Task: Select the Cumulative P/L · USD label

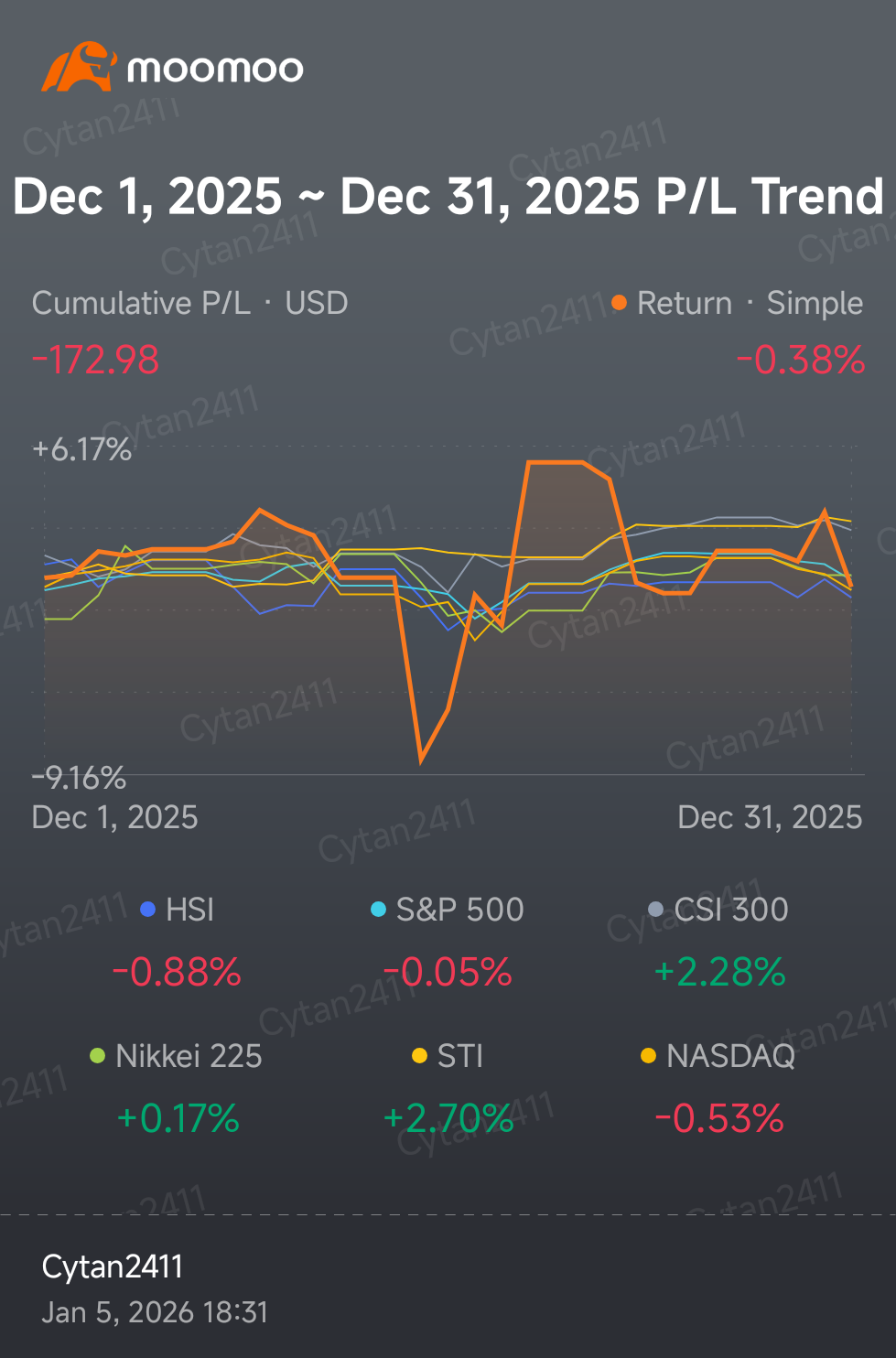Action: [x=189, y=303]
